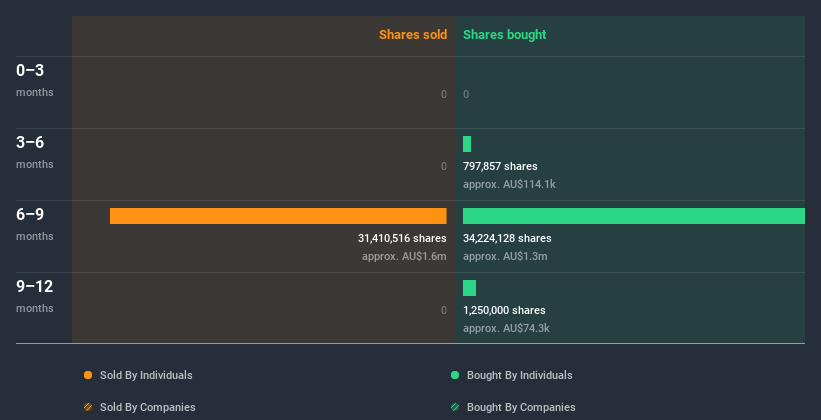Toggle the Bought By Individuals legend label

[x=519, y=375]
